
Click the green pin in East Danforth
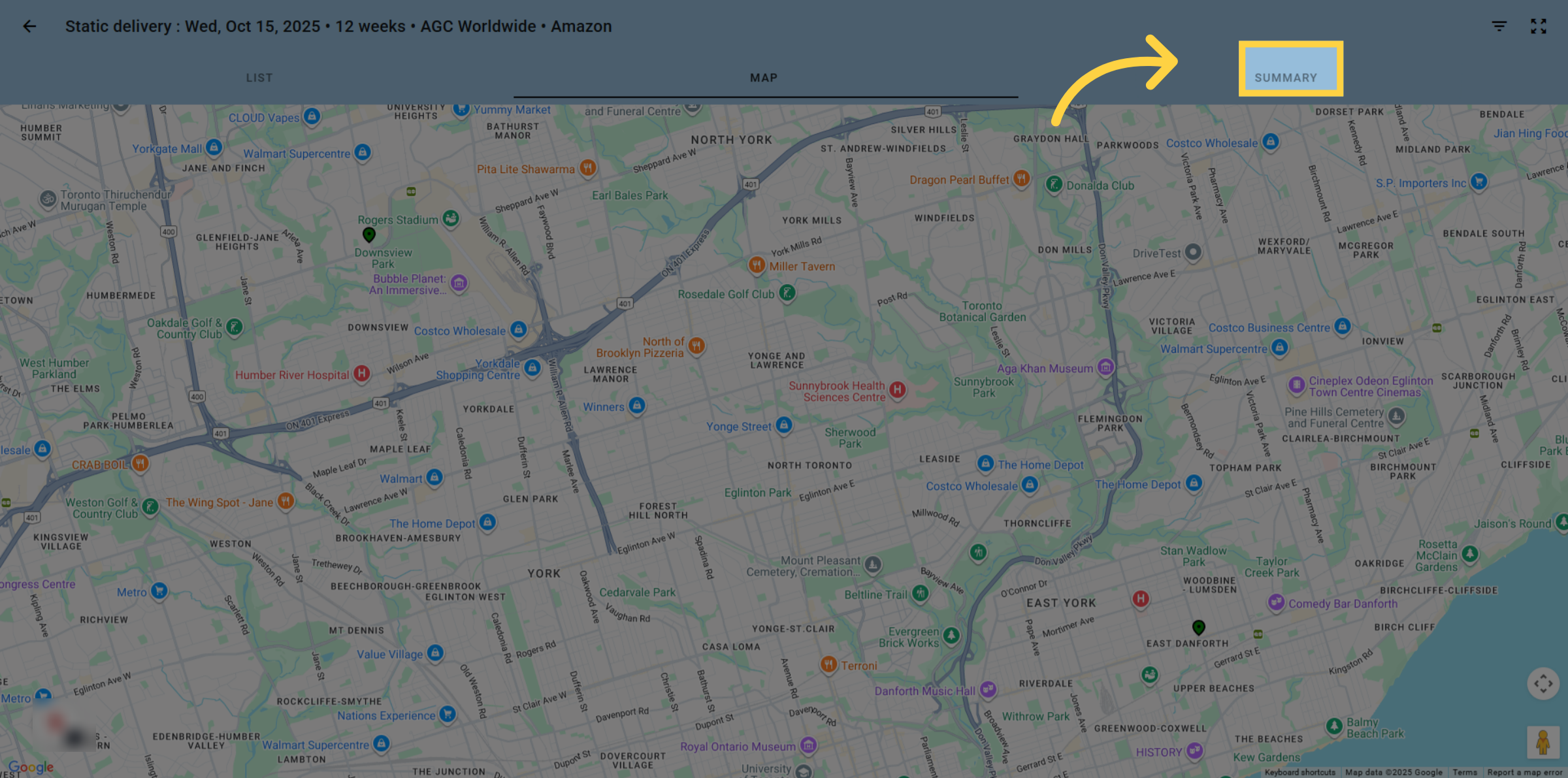[x=1198, y=628]
